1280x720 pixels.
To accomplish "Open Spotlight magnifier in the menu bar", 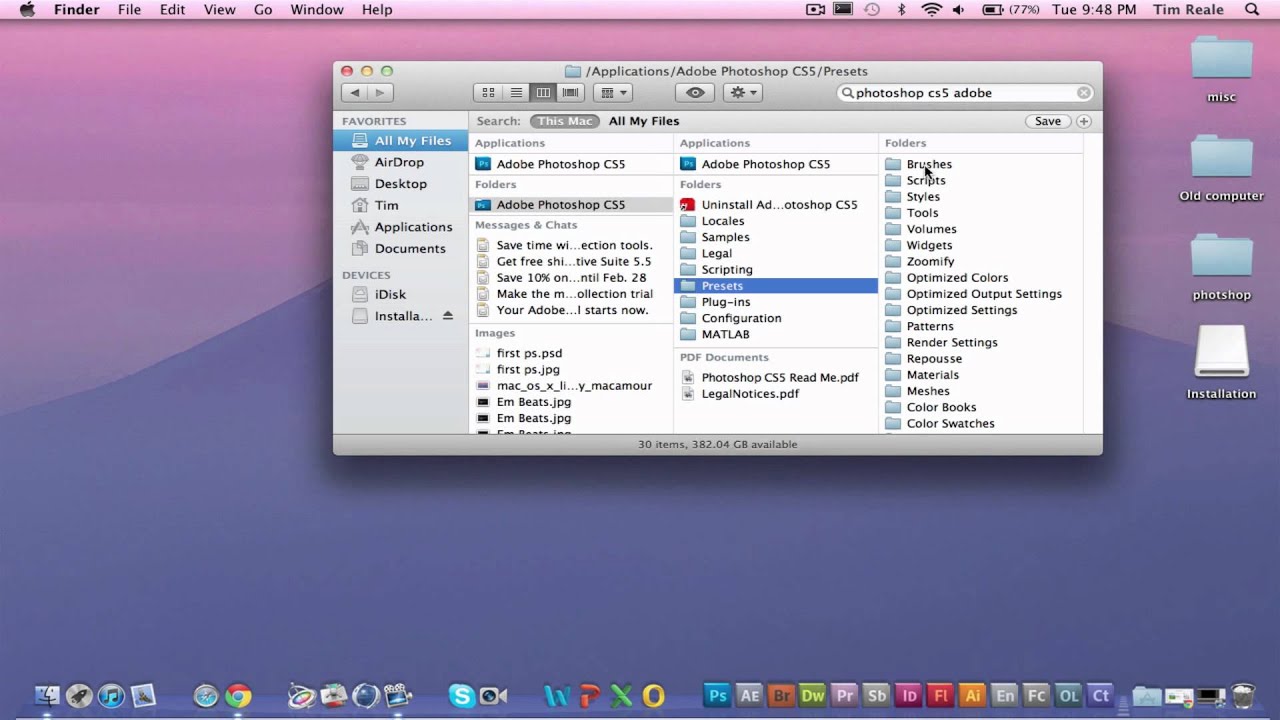I will point(1252,9).
